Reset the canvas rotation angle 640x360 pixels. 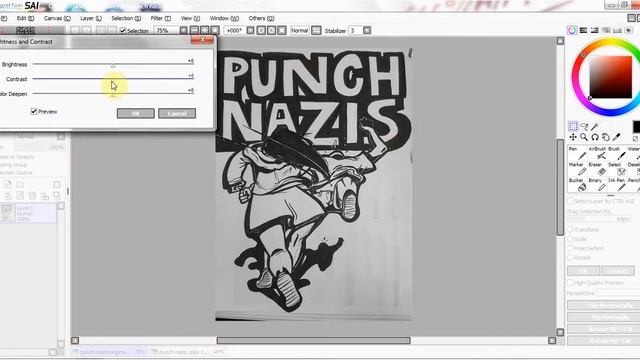[x=282, y=30]
